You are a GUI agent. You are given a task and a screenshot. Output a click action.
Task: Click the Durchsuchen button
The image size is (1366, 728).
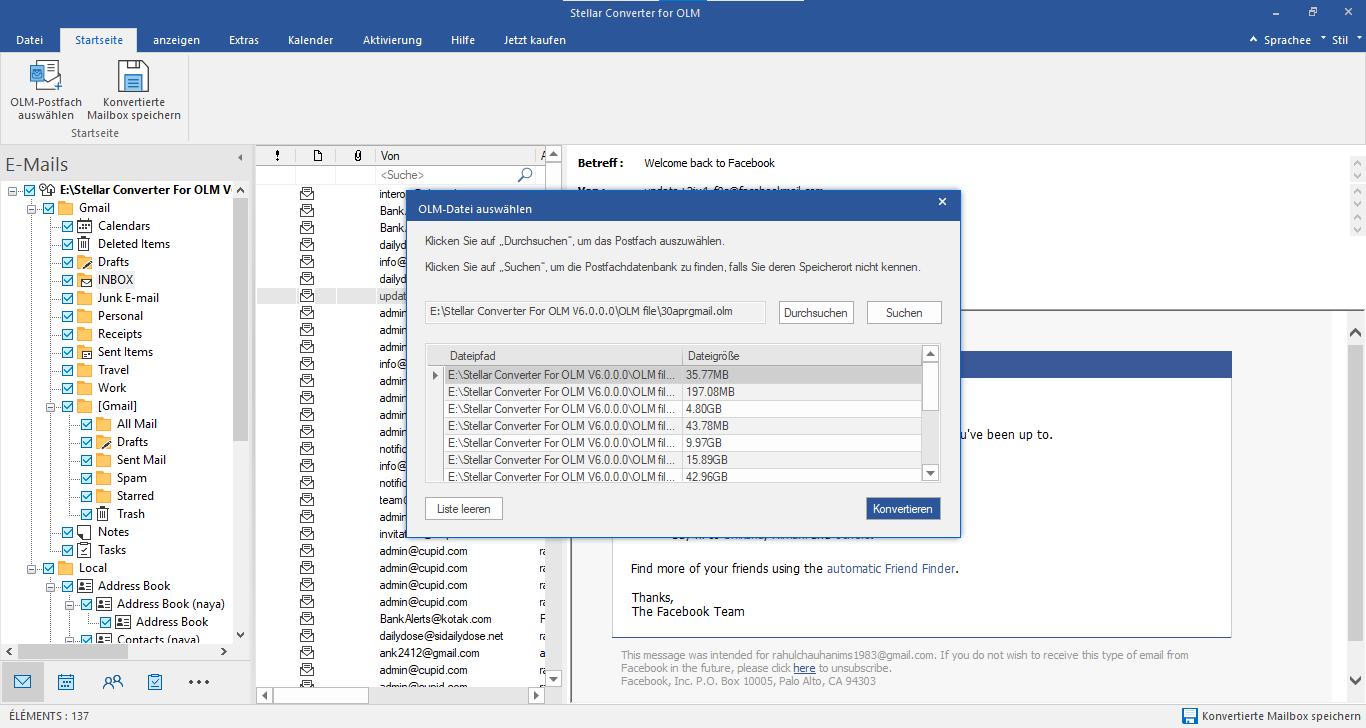click(x=816, y=313)
